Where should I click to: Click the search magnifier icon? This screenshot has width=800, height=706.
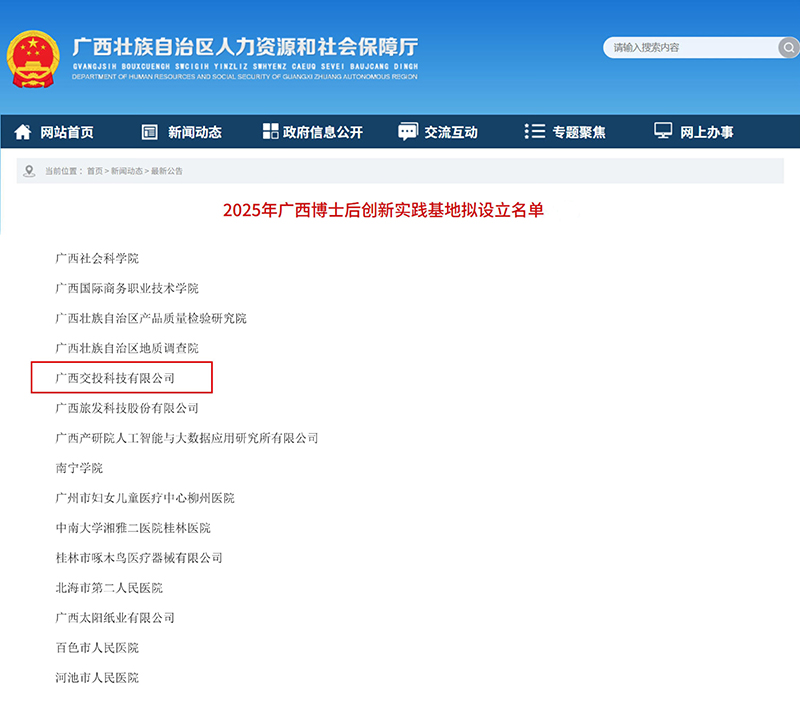[789, 47]
